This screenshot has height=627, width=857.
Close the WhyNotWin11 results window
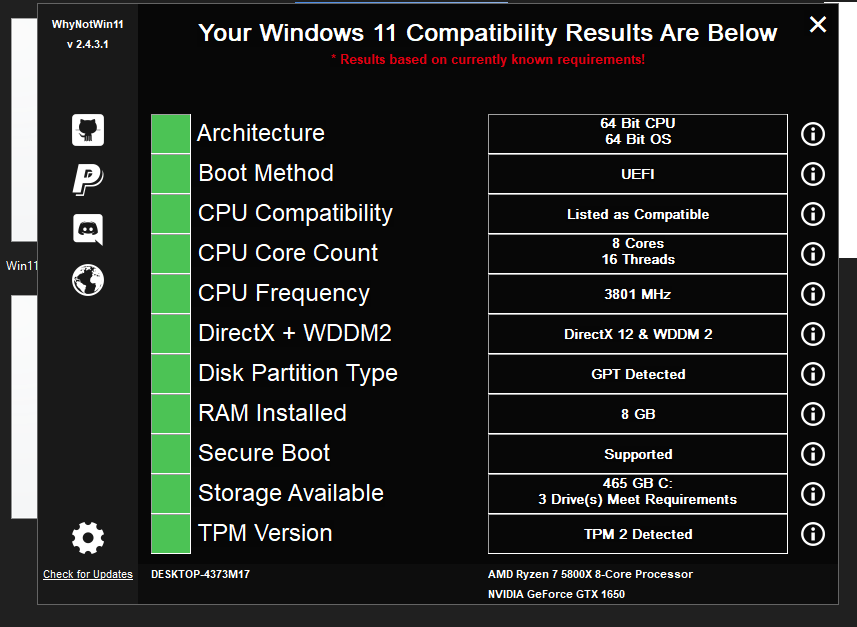pyautogui.click(x=818, y=25)
